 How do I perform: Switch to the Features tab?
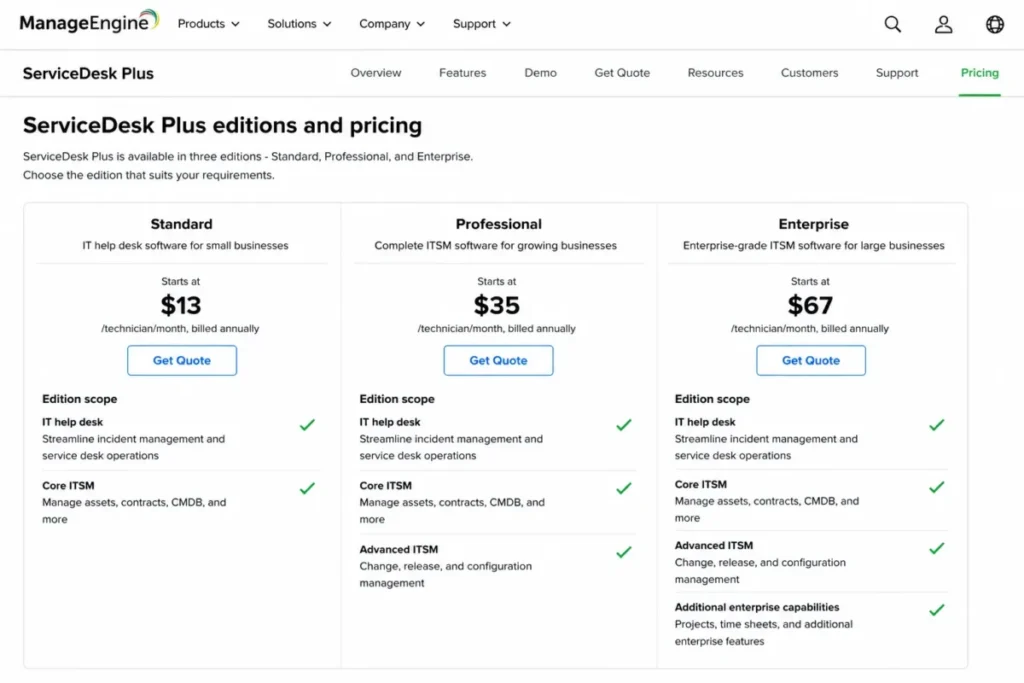(462, 72)
